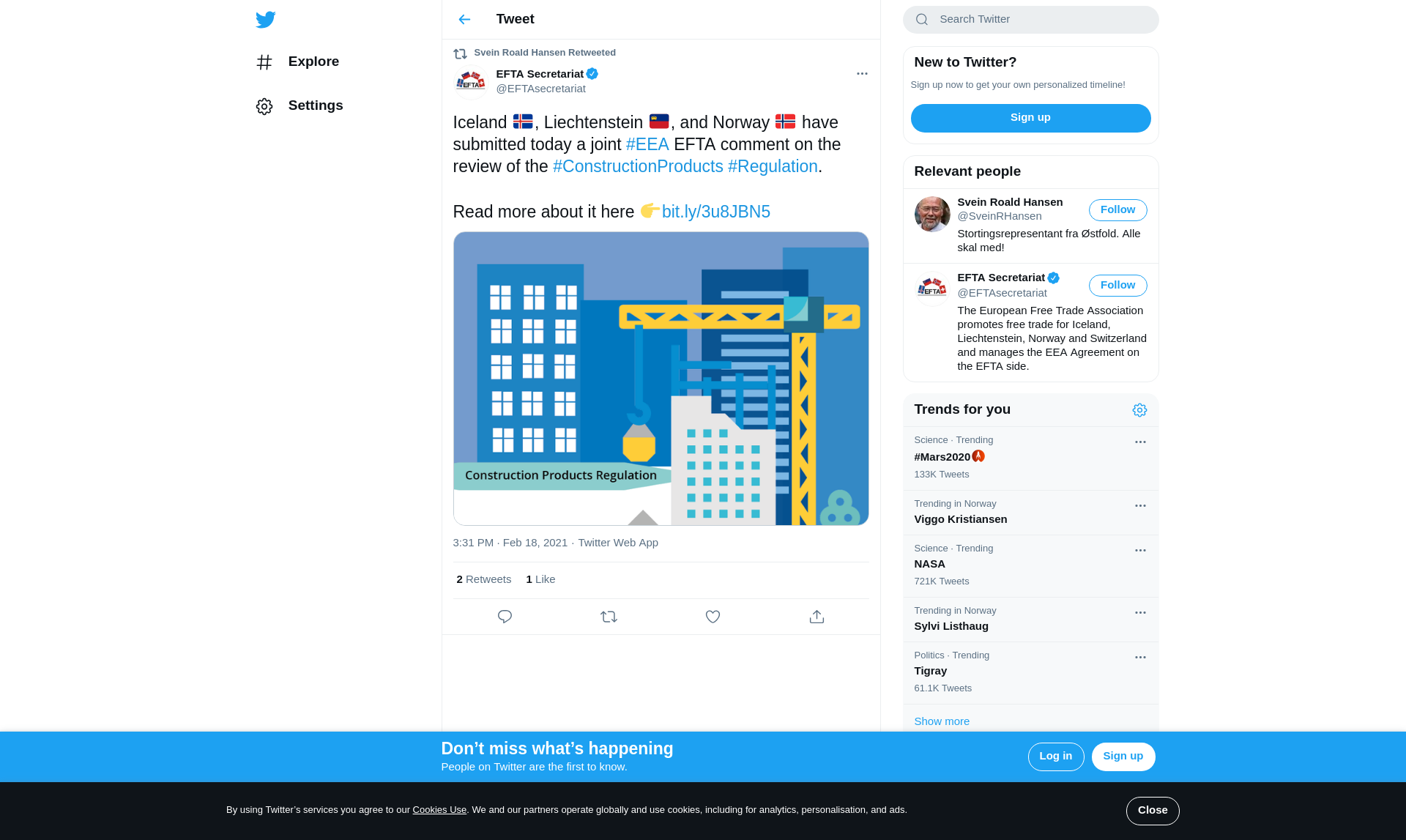Click Show more under trends
This screenshot has height=840, width=1406.
coord(942,721)
